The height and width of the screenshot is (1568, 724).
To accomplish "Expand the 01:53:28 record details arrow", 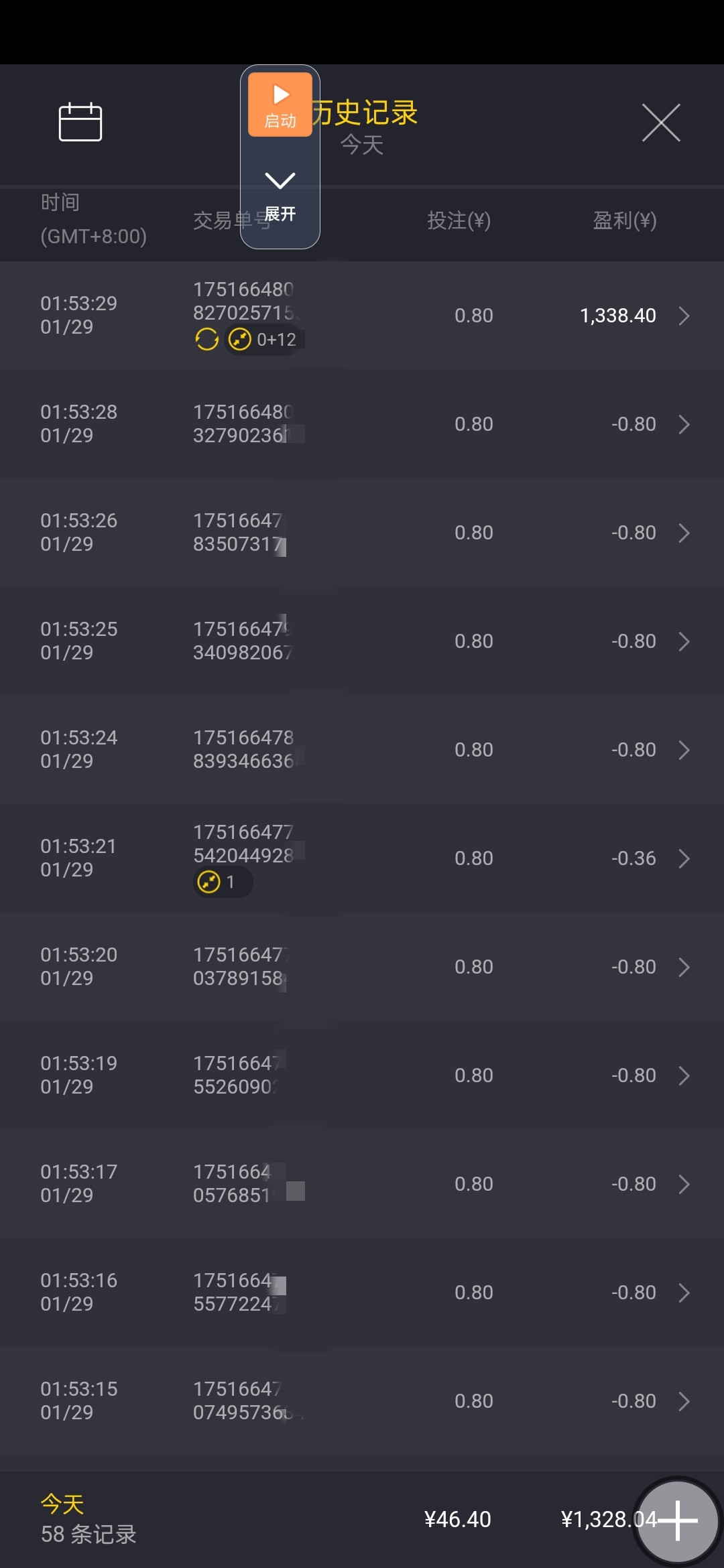I will 684,424.
